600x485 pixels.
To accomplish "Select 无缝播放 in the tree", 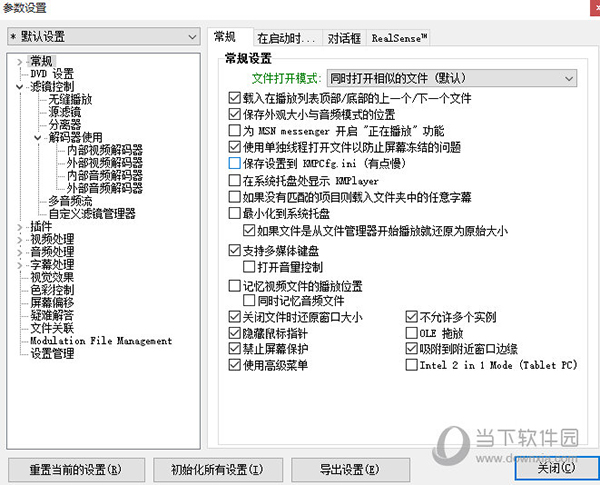I will point(70,100).
